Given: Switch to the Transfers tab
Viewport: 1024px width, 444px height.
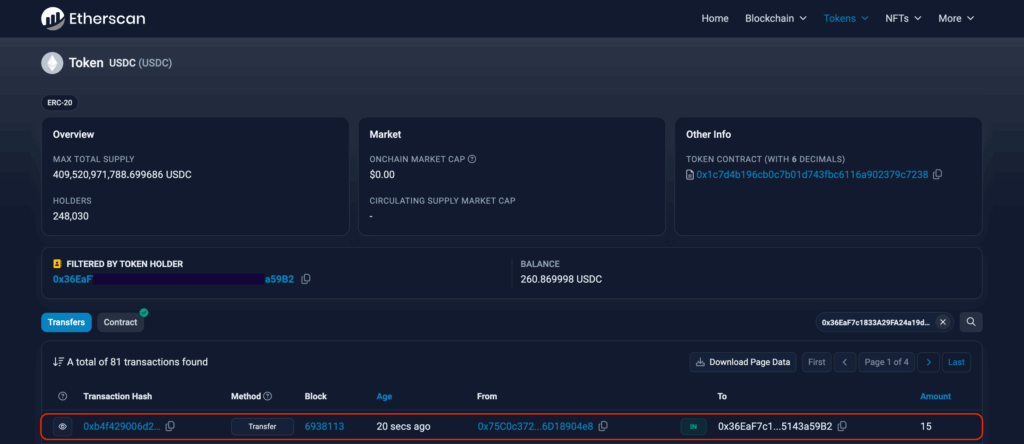Looking at the screenshot, I should click(x=67, y=322).
